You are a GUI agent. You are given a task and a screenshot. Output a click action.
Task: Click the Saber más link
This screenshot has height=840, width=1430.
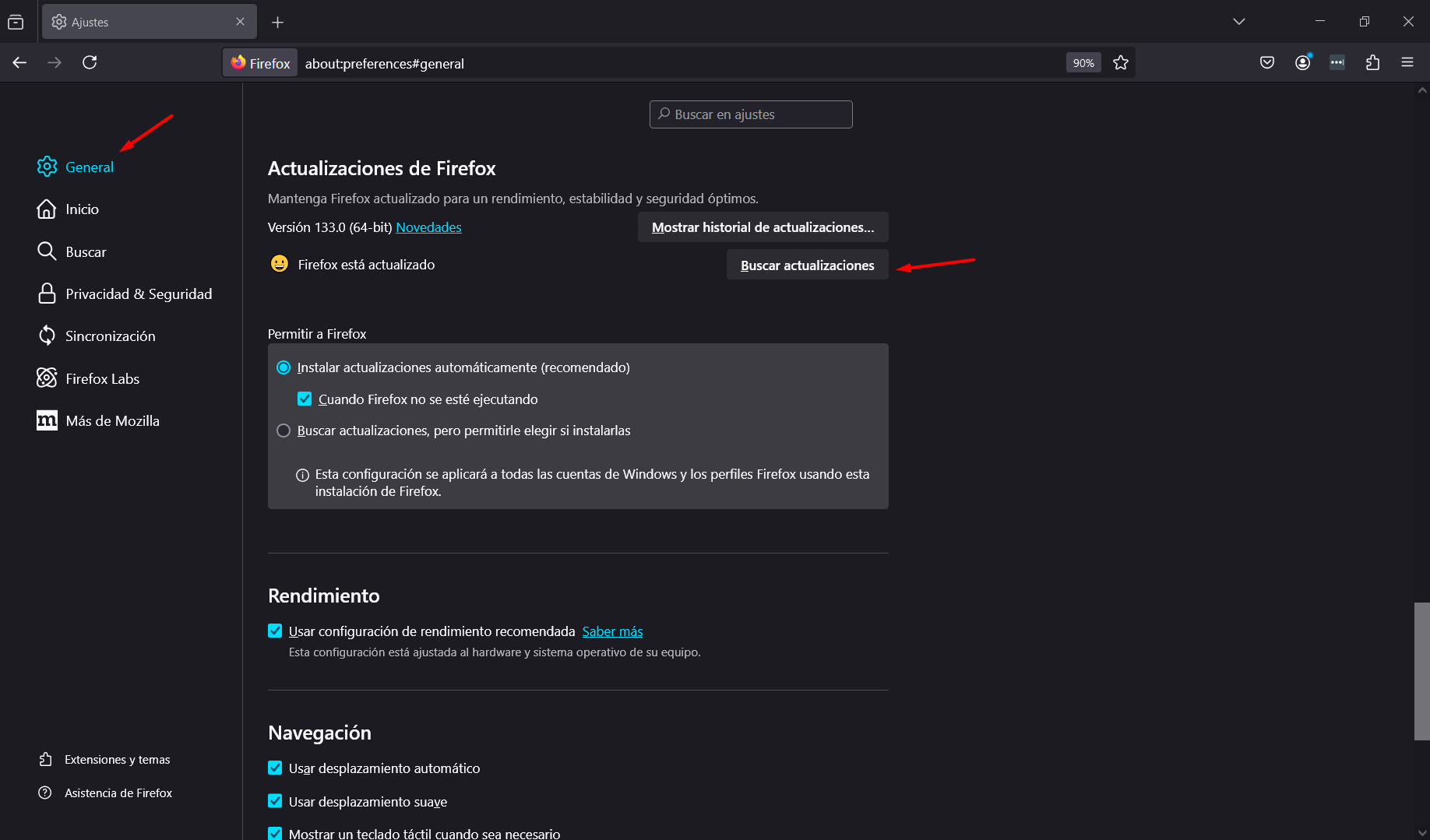pos(612,631)
